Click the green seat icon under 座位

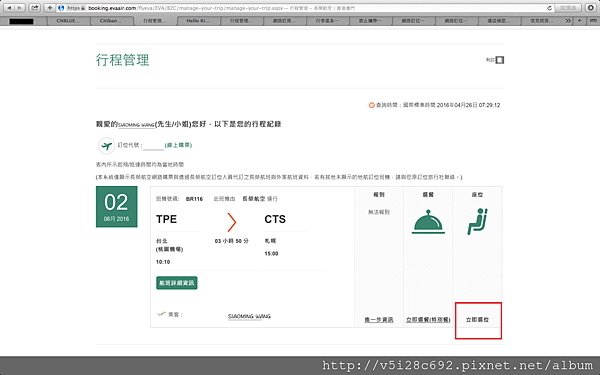477,221
